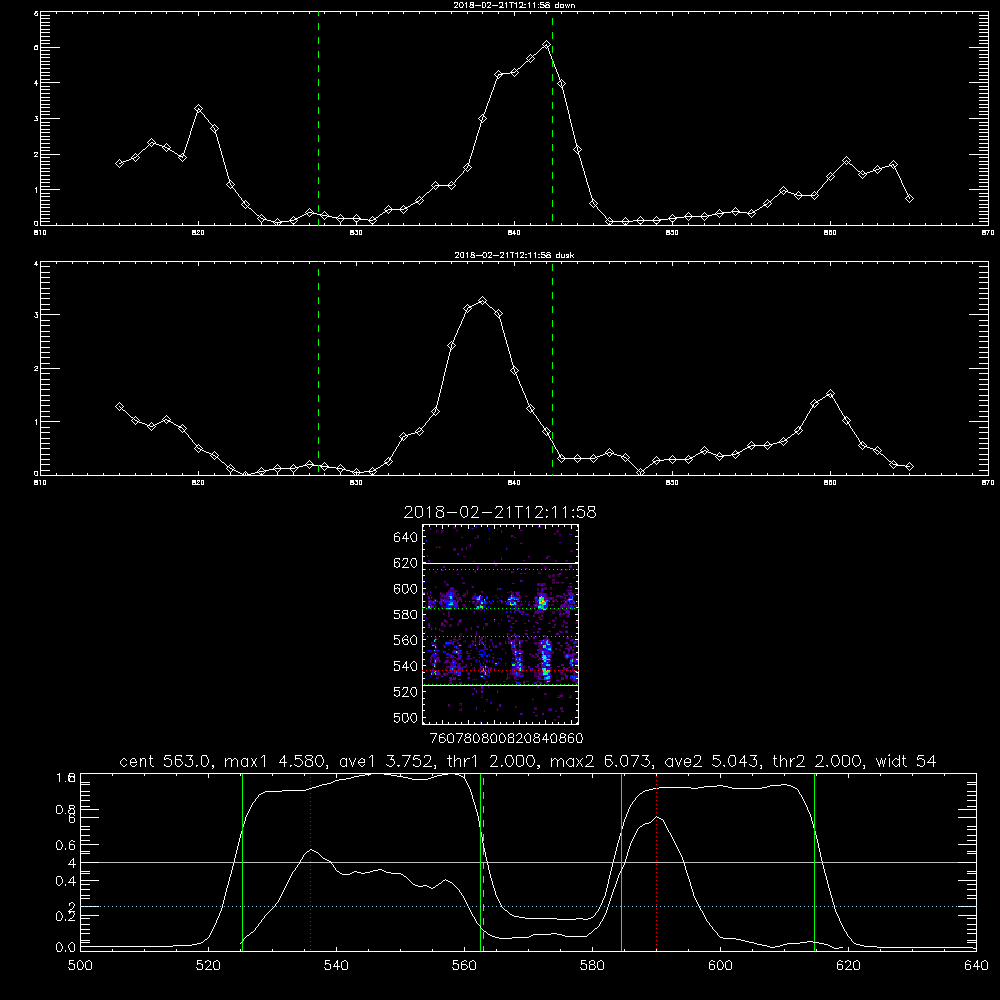
Task: Click the '0.6' label on bottom plot y-axis
Action: tap(66, 845)
